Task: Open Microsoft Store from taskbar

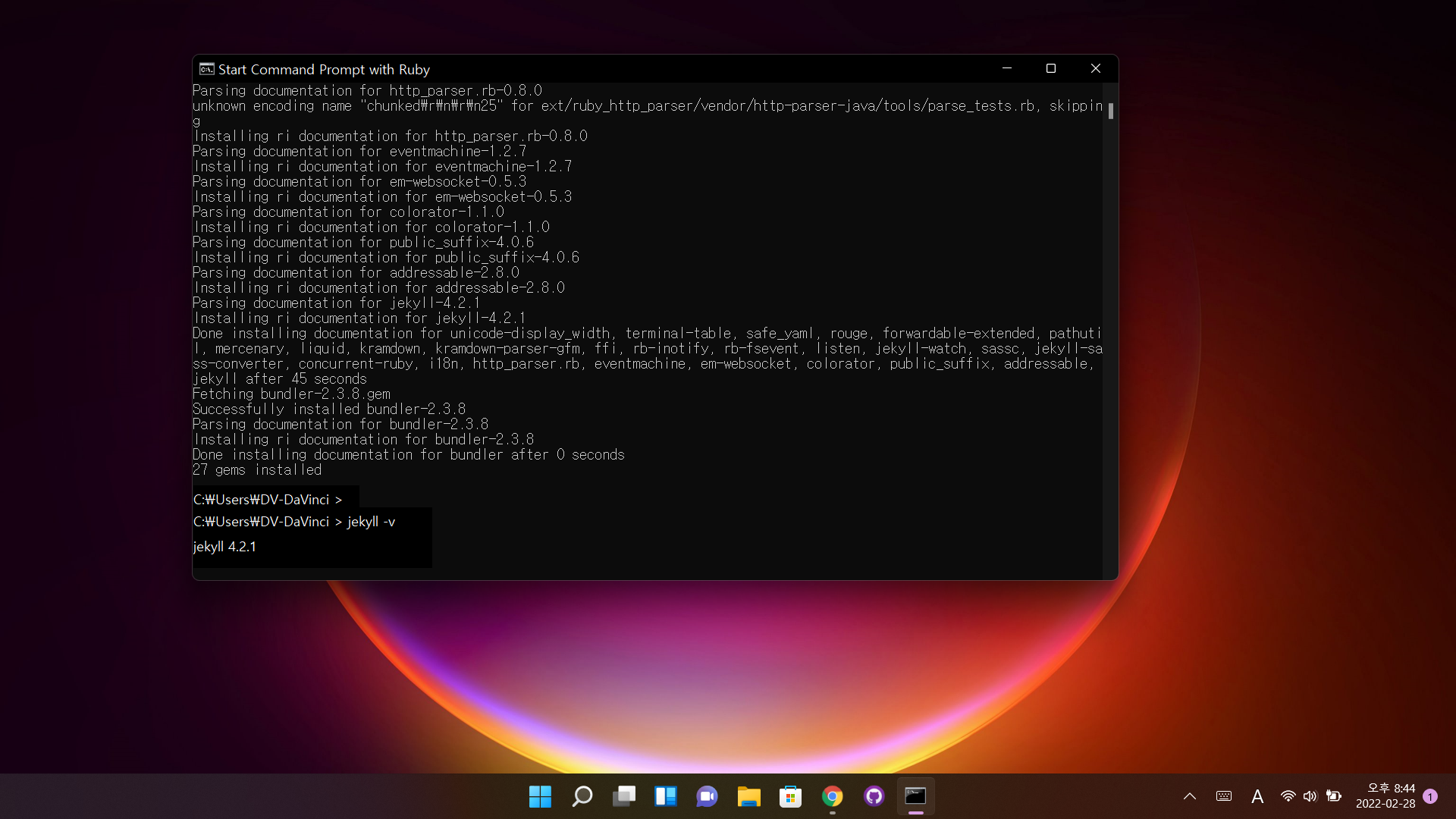Action: click(x=790, y=796)
